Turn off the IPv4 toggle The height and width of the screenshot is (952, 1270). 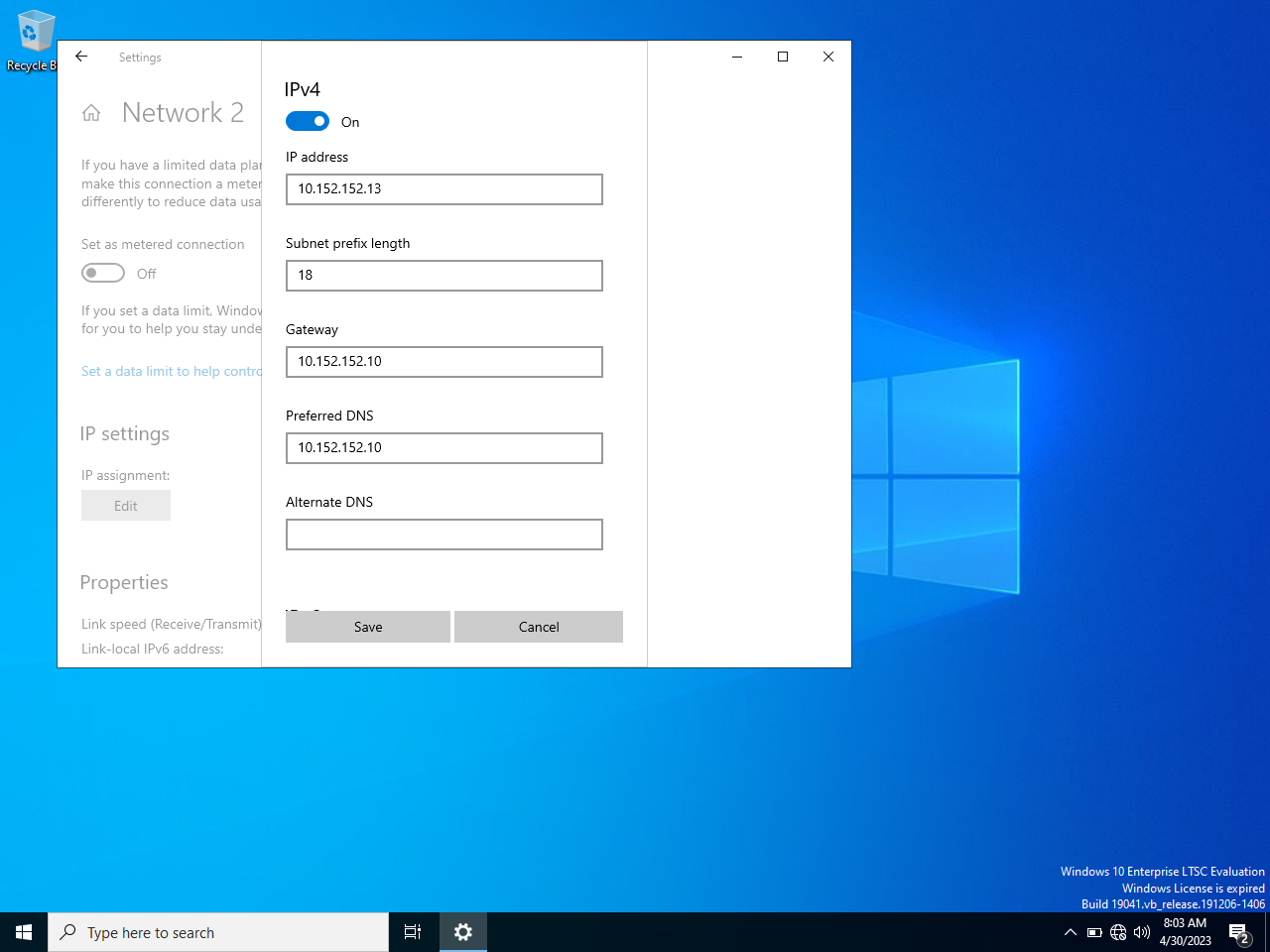click(308, 121)
